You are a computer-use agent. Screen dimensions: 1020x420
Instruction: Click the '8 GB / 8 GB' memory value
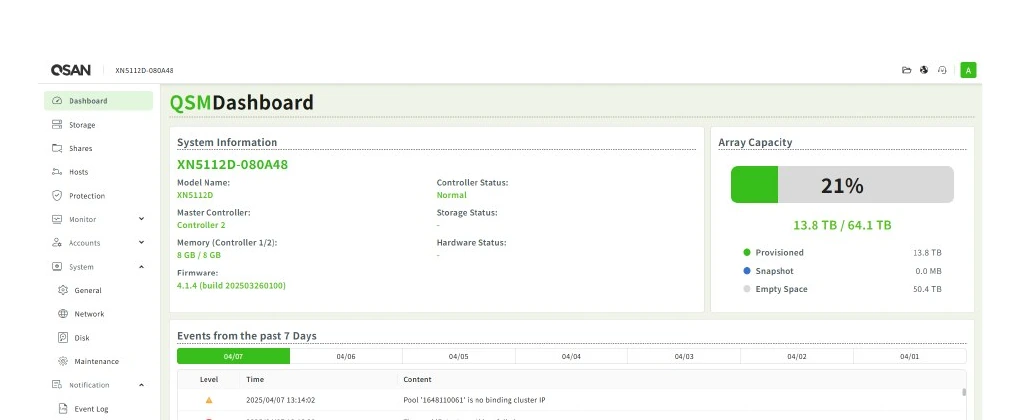pos(199,256)
